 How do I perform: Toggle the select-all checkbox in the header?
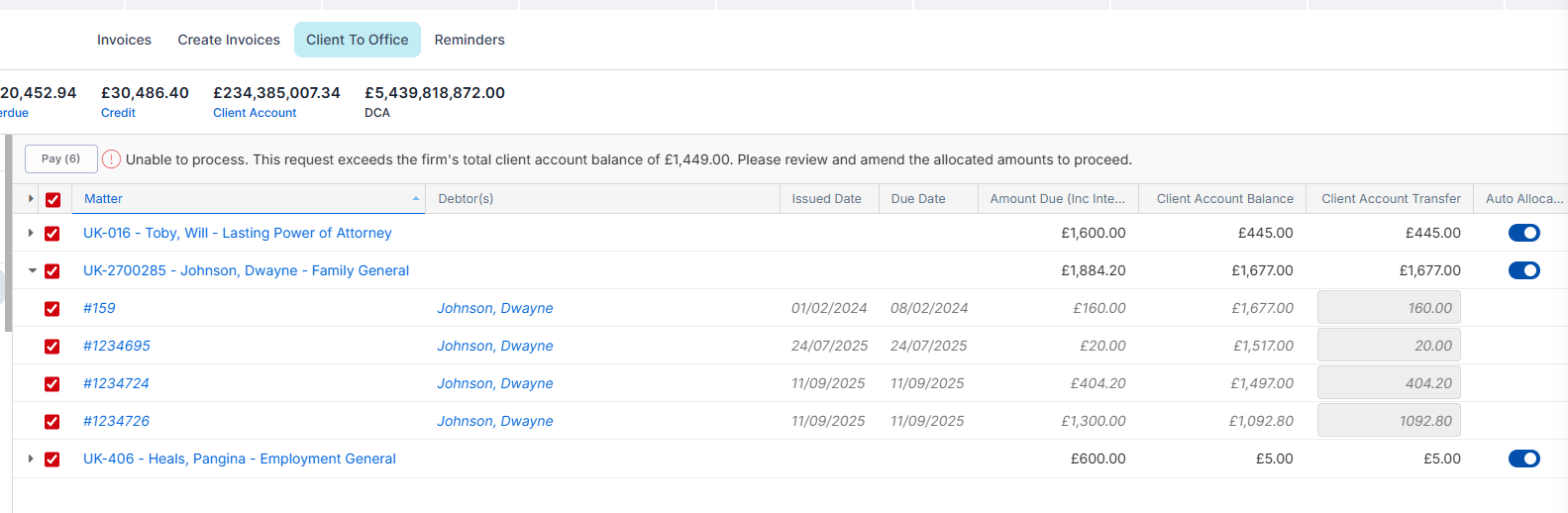(x=53, y=199)
